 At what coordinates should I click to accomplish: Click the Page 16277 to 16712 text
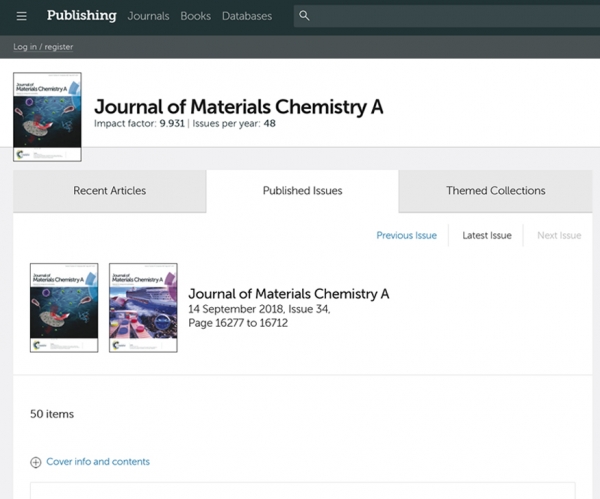click(238, 323)
